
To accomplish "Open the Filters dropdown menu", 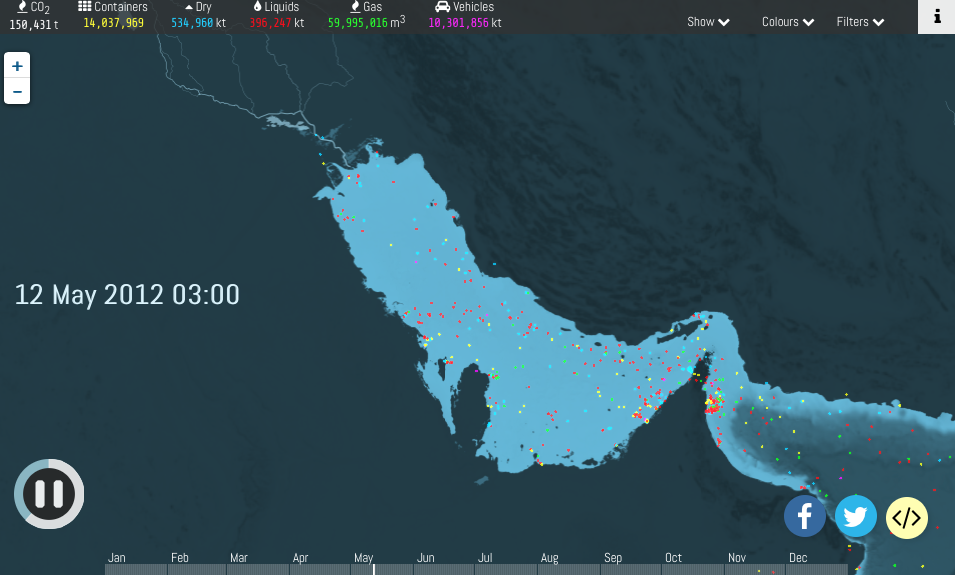I will (860, 22).
